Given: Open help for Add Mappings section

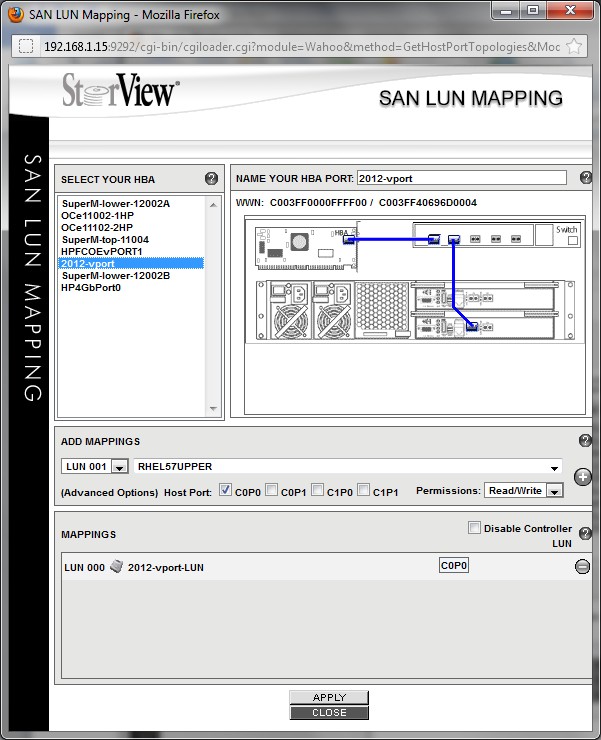Looking at the screenshot, I should (585, 441).
